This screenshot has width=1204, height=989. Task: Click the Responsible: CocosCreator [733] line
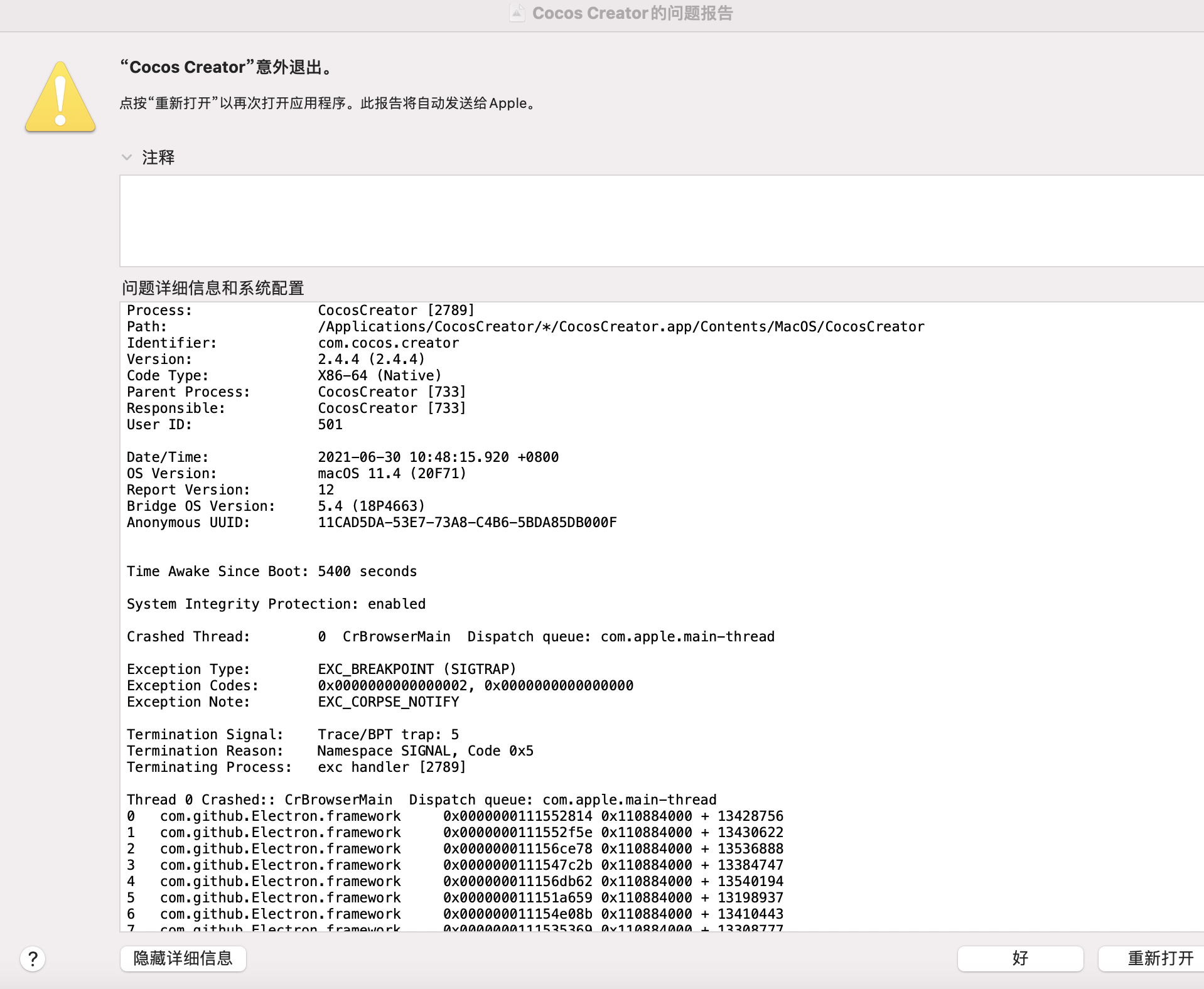296,408
